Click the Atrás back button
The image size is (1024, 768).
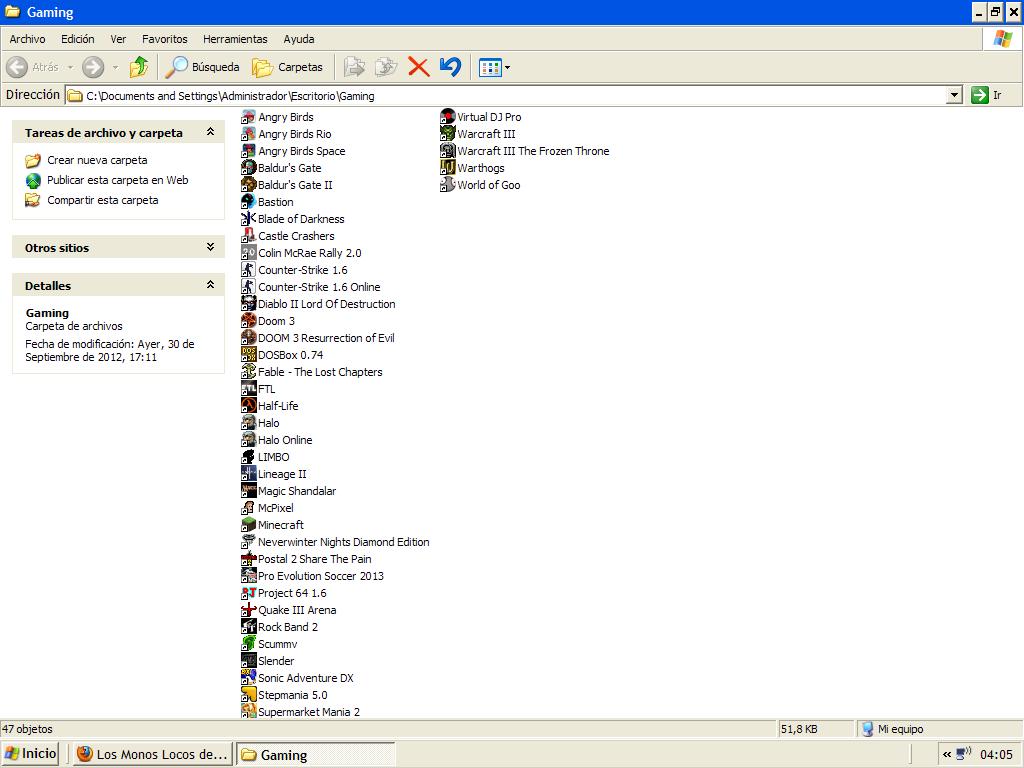pos(32,67)
